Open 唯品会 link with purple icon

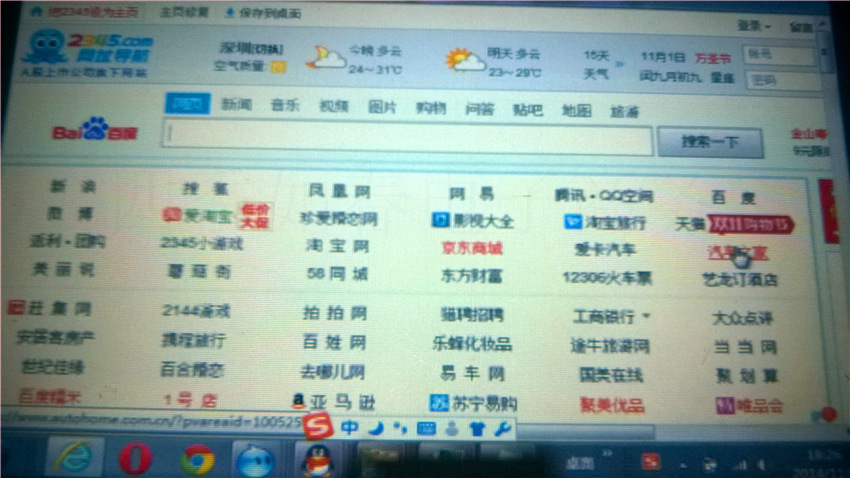click(749, 405)
